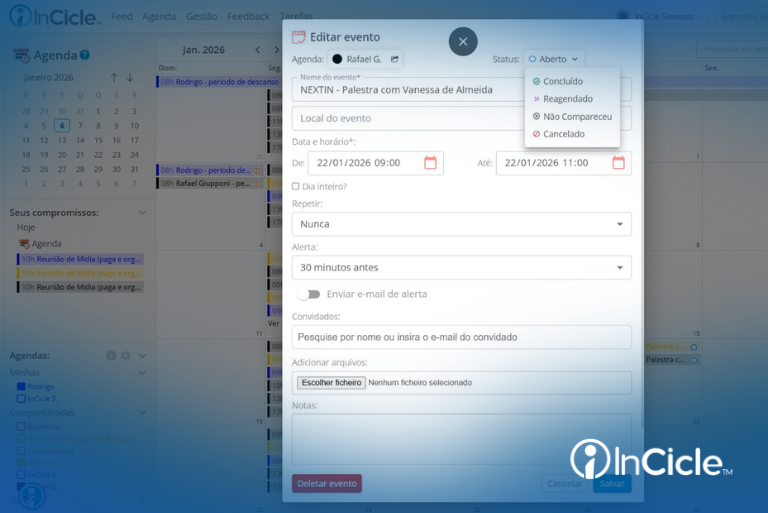Toggle Enviar e-mail de alerta switch
This screenshot has width=768, height=513.
(x=309, y=294)
